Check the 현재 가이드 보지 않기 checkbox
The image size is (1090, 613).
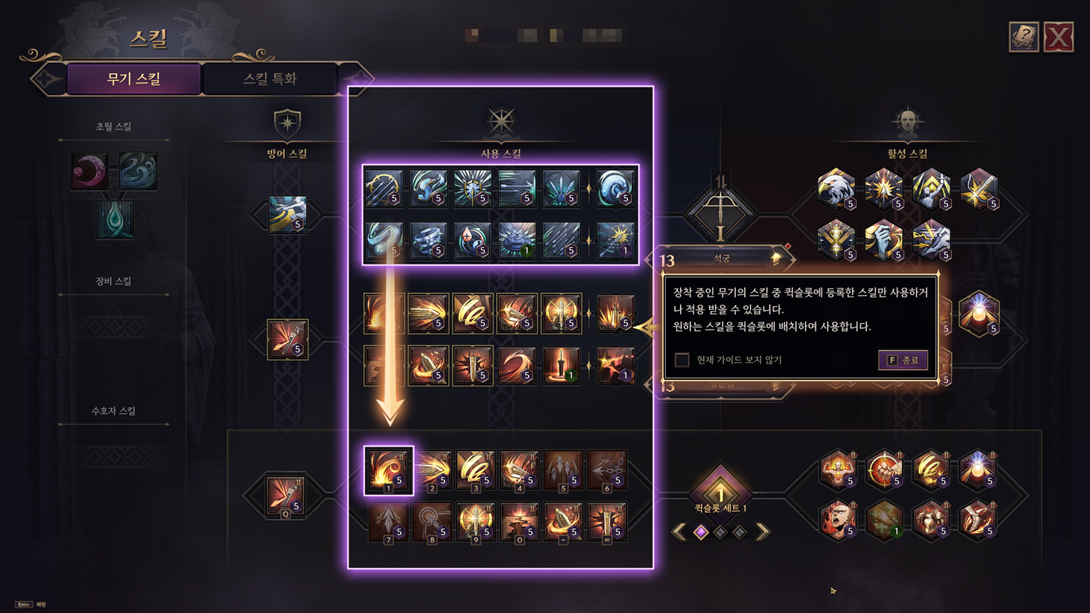click(682, 360)
